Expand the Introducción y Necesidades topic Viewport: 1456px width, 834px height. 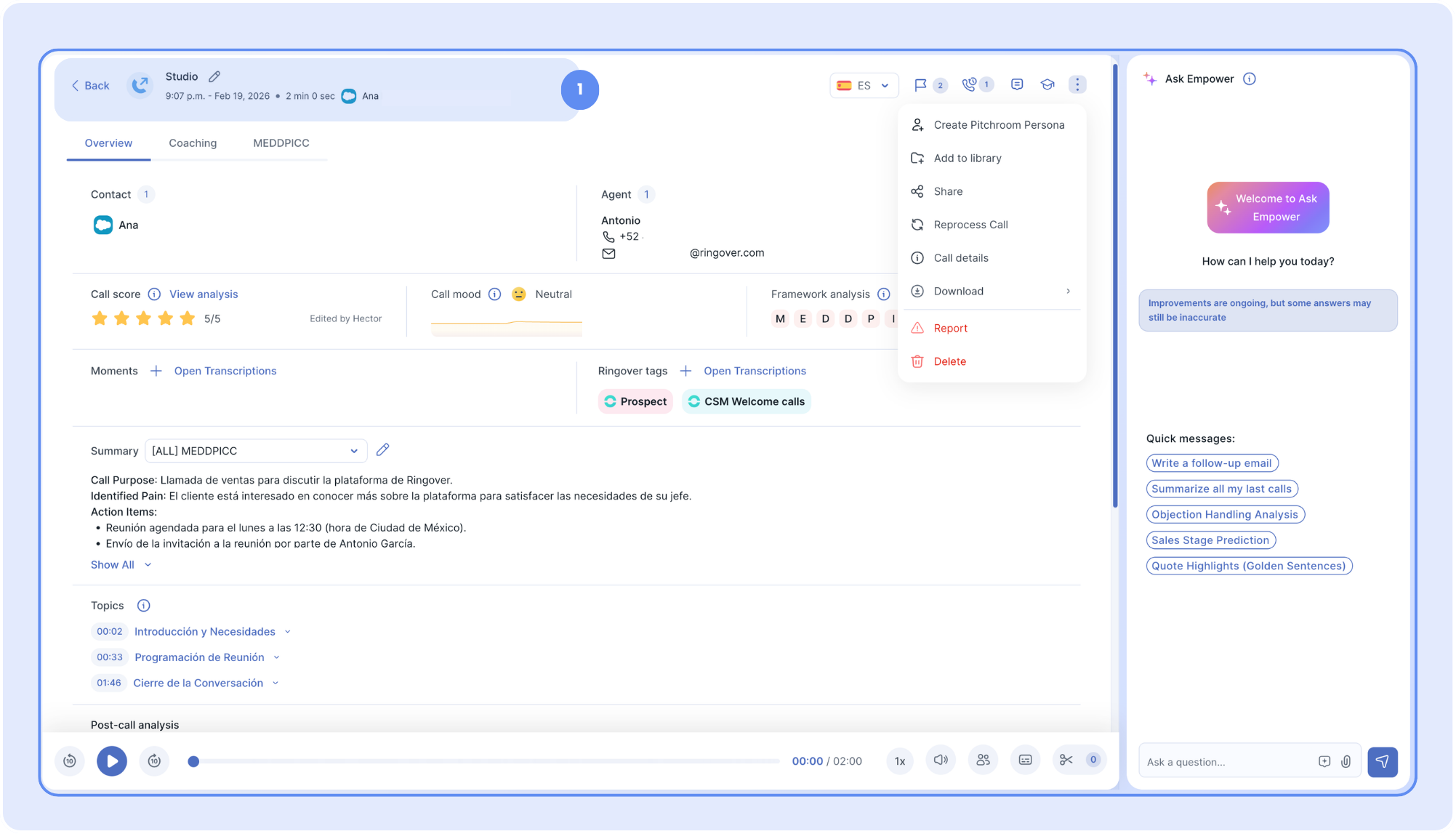click(x=288, y=632)
